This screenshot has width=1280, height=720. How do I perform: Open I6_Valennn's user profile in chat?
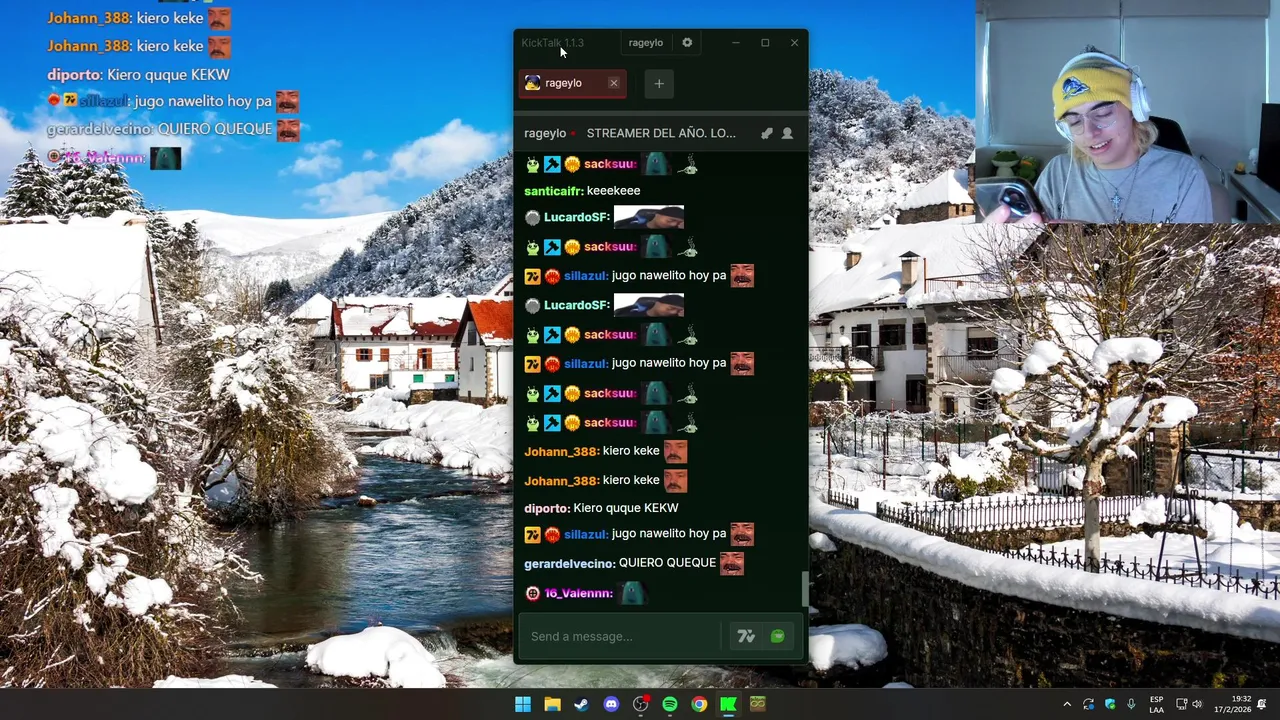click(578, 594)
